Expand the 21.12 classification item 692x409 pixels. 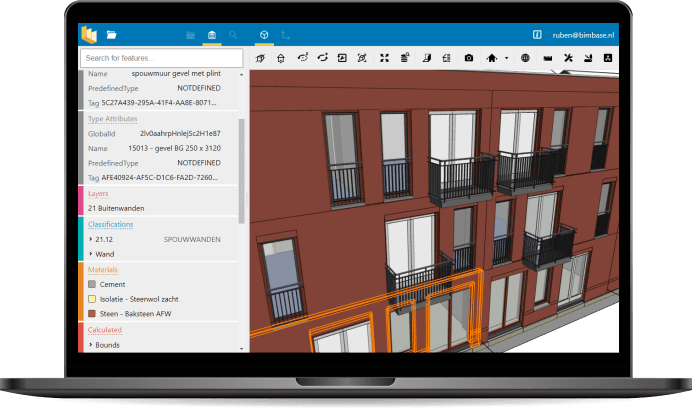[91, 240]
